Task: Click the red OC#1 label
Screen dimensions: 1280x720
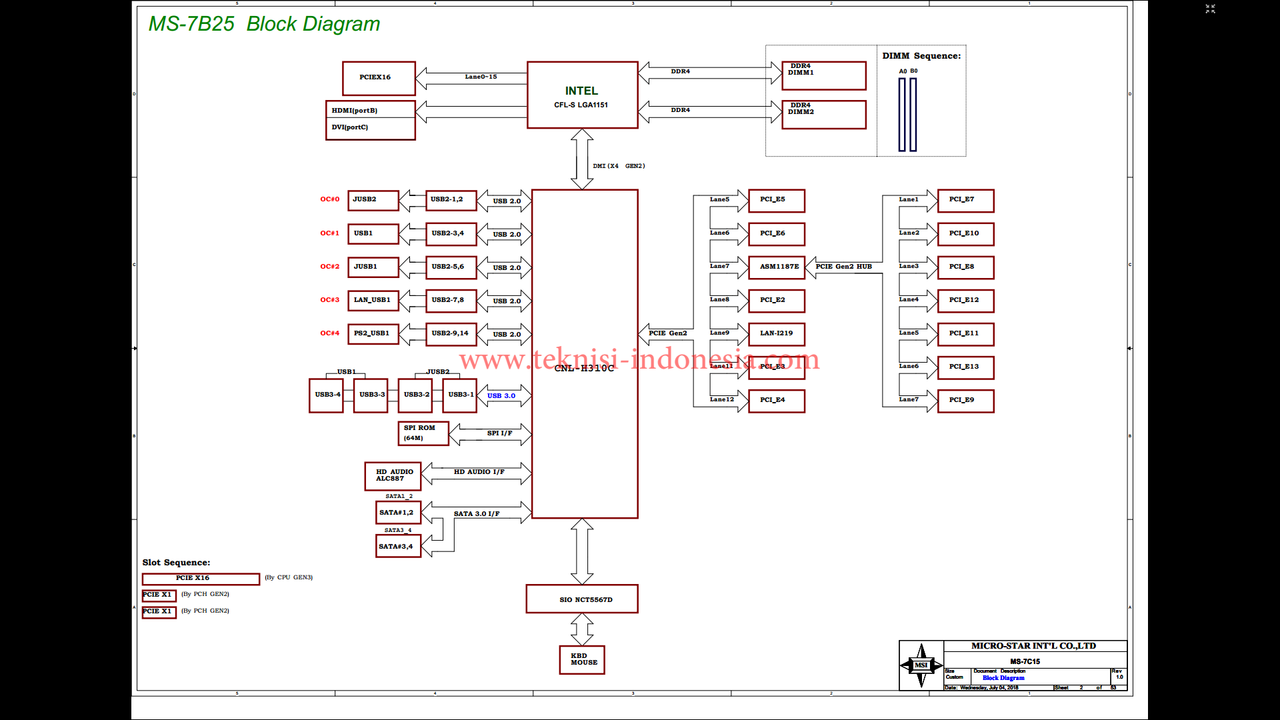Action: [330, 233]
